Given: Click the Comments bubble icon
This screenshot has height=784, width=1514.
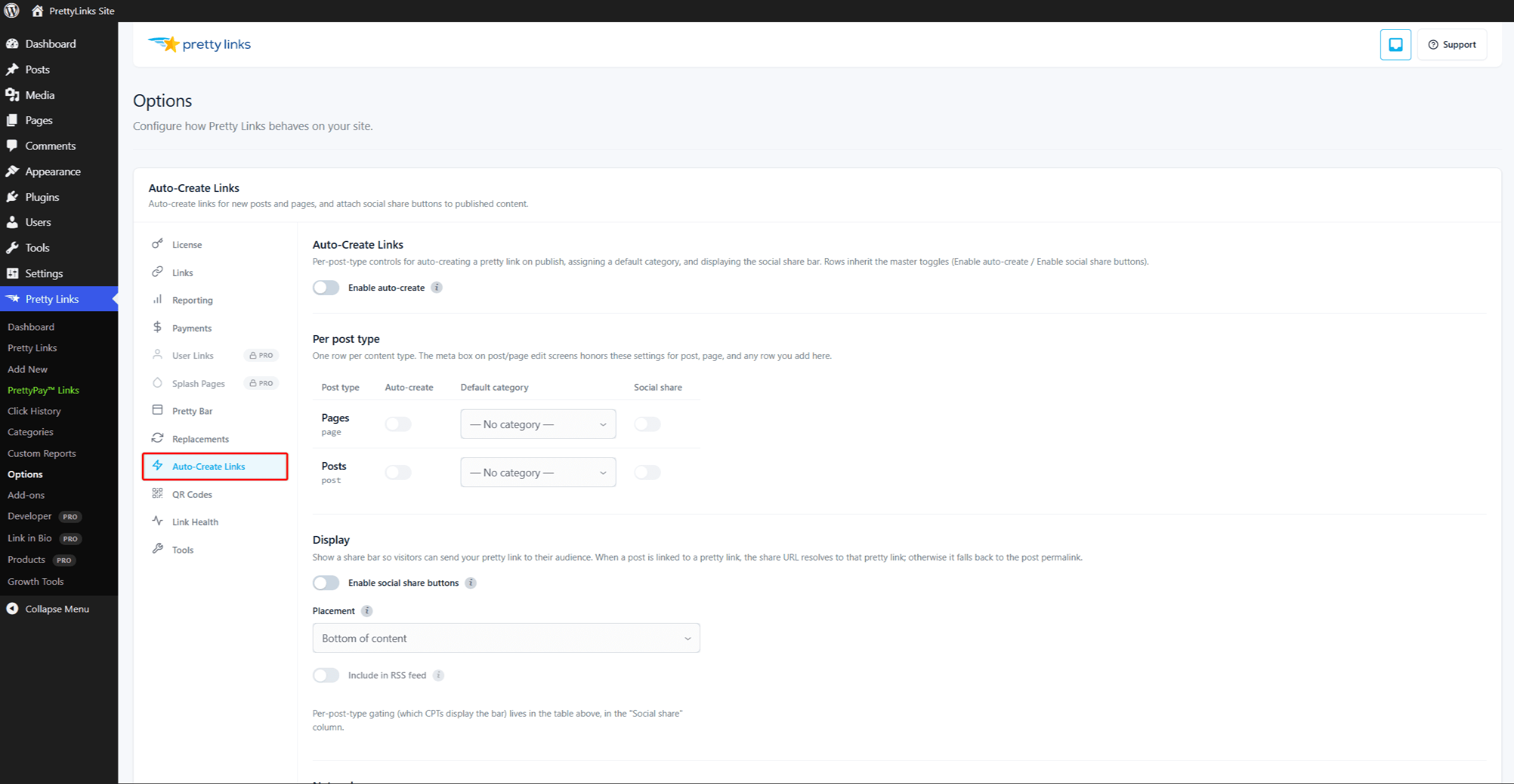Looking at the screenshot, I should tap(12, 145).
